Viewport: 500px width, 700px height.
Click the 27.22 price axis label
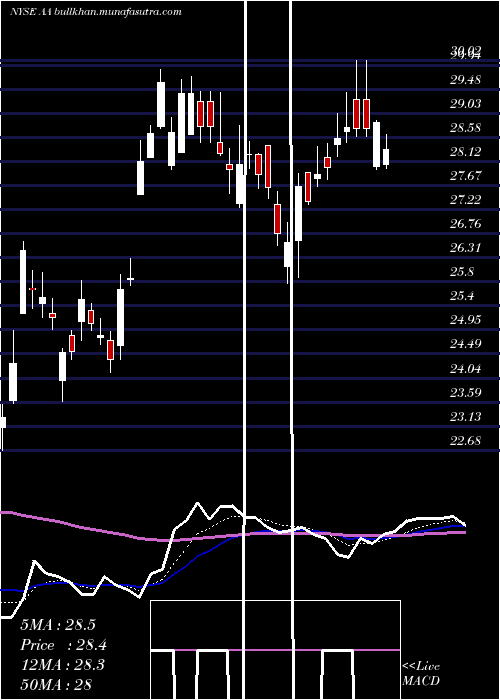[465, 200]
